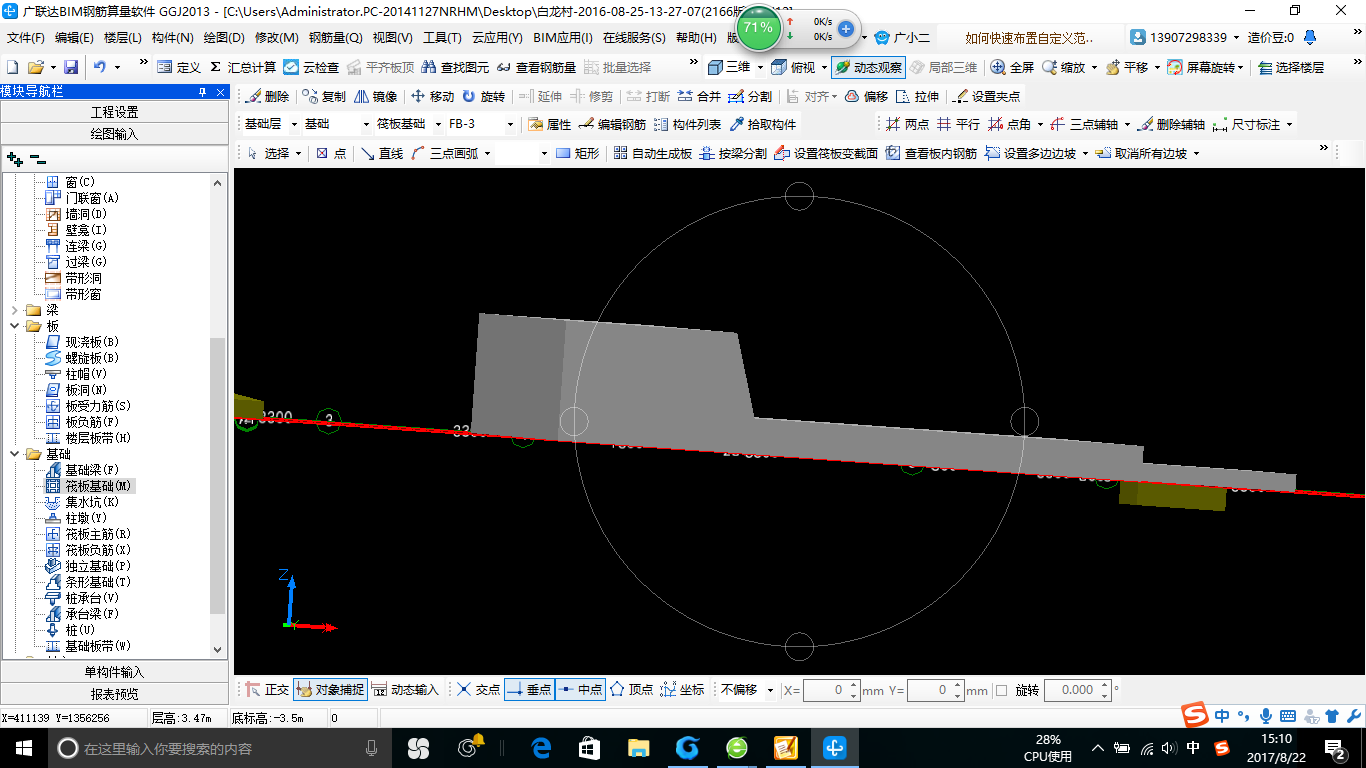Toggle 对象捕捉 object snap
The image size is (1366, 768).
pos(330,690)
